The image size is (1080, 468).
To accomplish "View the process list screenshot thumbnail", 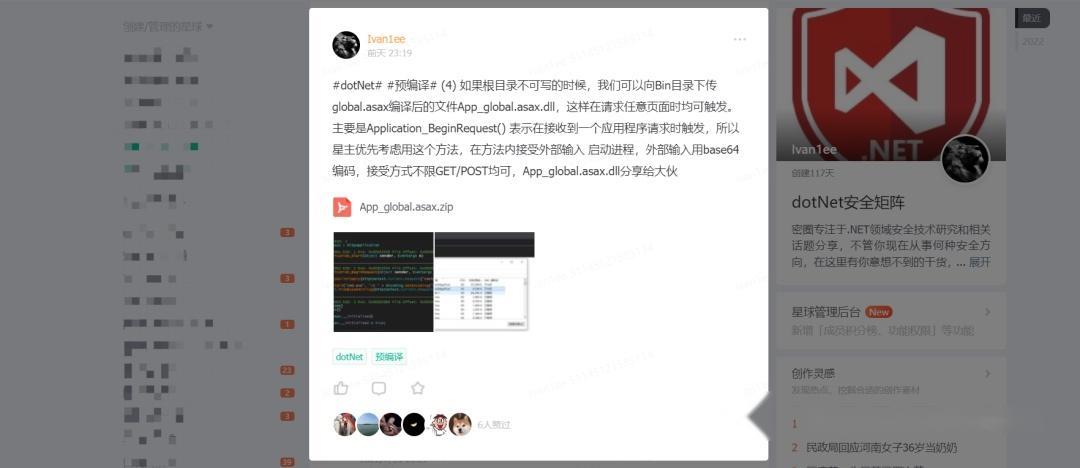I will tap(484, 282).
